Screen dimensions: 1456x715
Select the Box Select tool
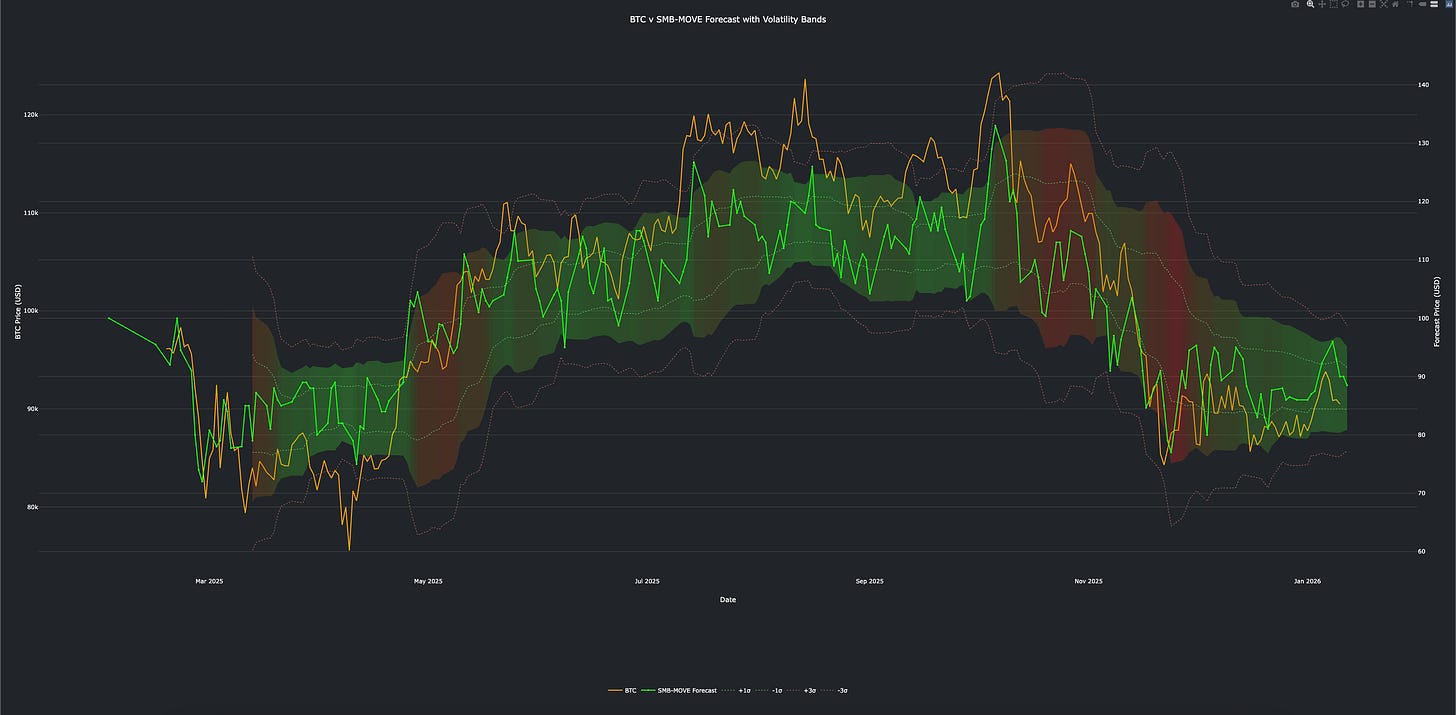[x=1334, y=4]
